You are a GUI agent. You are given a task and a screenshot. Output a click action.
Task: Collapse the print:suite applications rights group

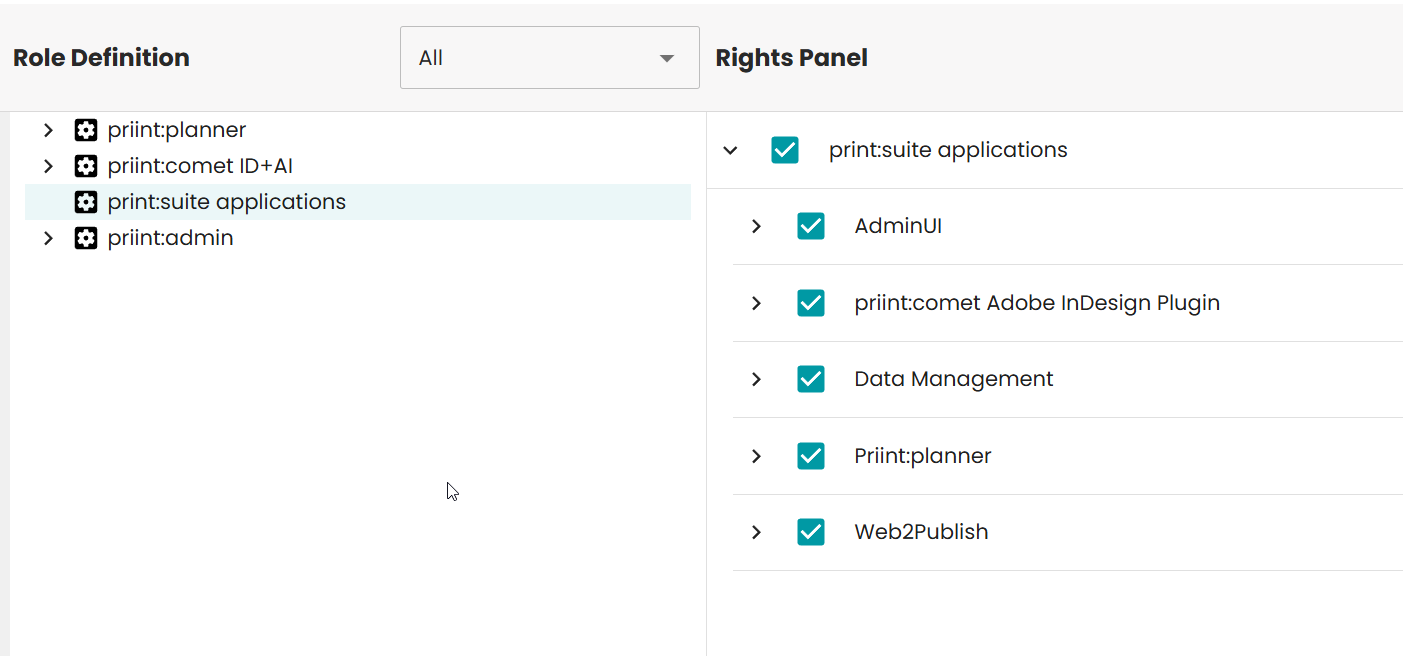[731, 150]
